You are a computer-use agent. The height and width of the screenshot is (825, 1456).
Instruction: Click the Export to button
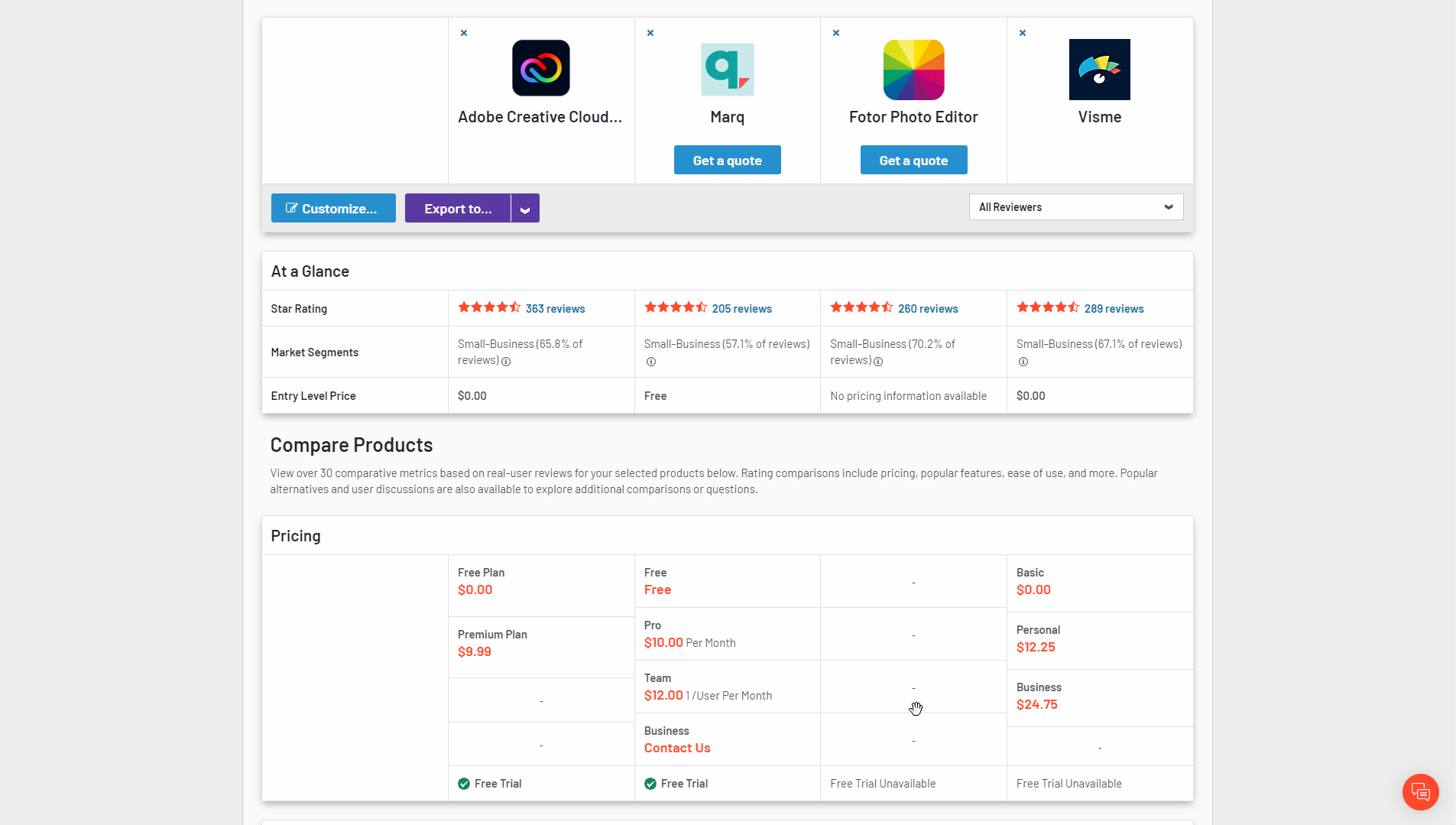pos(458,208)
